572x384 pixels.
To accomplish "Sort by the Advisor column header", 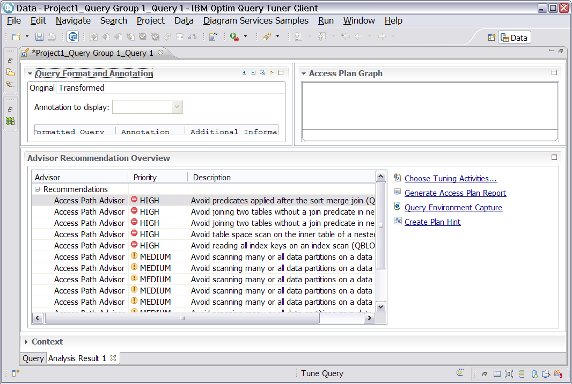I will (80, 178).
